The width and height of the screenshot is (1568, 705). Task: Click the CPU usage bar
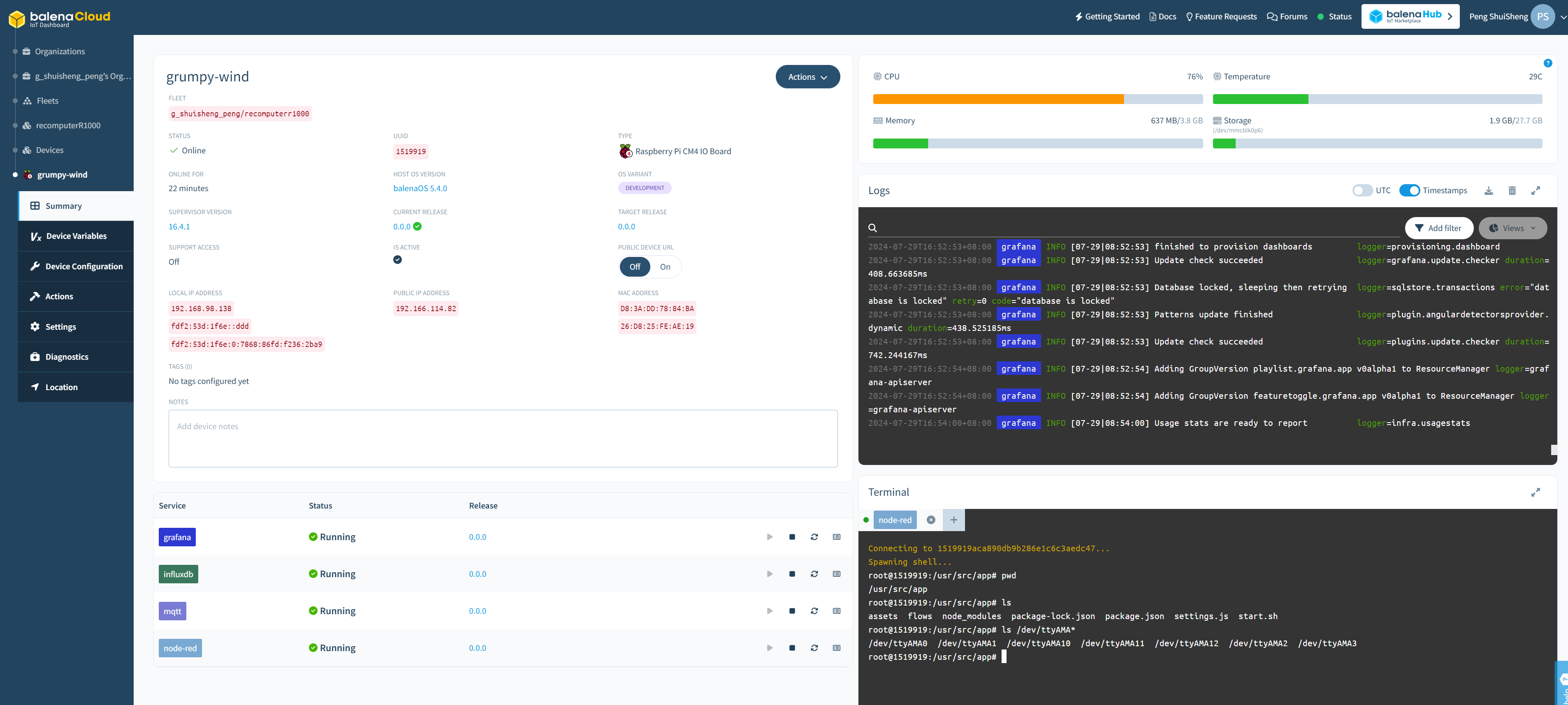click(x=1038, y=99)
